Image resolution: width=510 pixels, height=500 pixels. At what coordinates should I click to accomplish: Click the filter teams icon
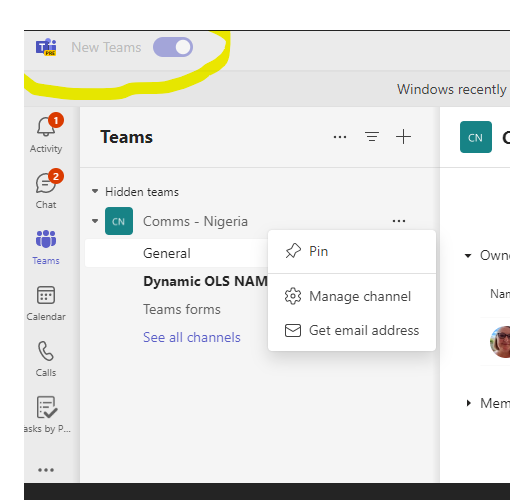pos(372,137)
